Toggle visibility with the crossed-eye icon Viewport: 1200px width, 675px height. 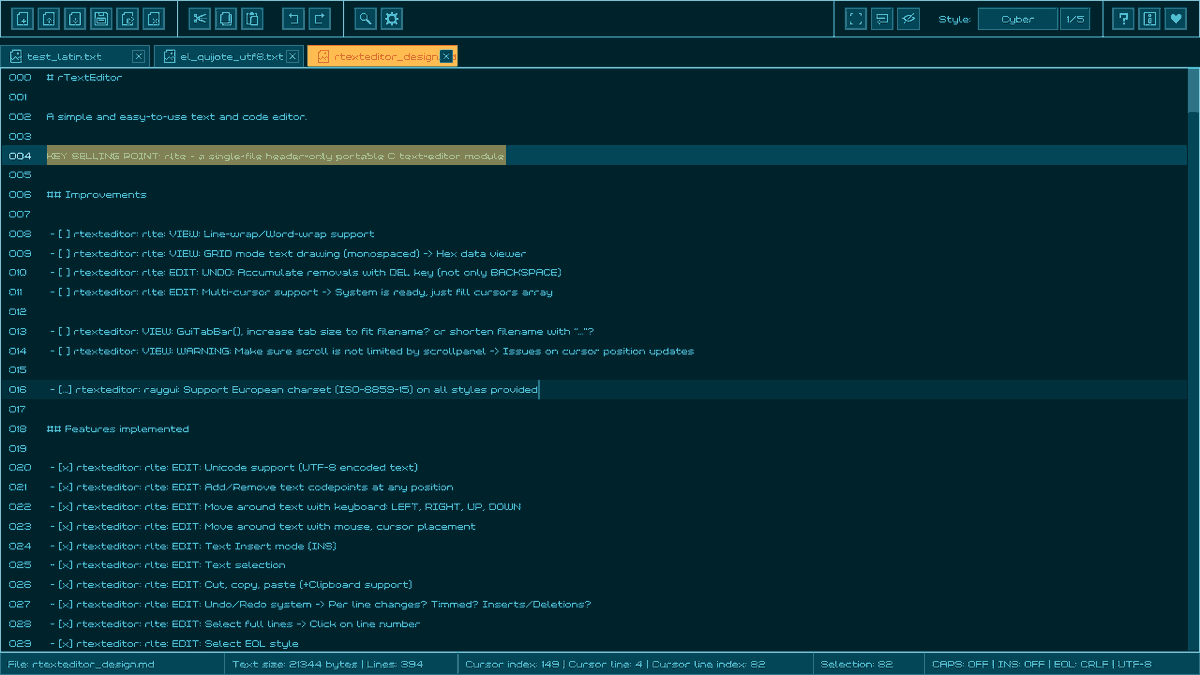point(908,18)
